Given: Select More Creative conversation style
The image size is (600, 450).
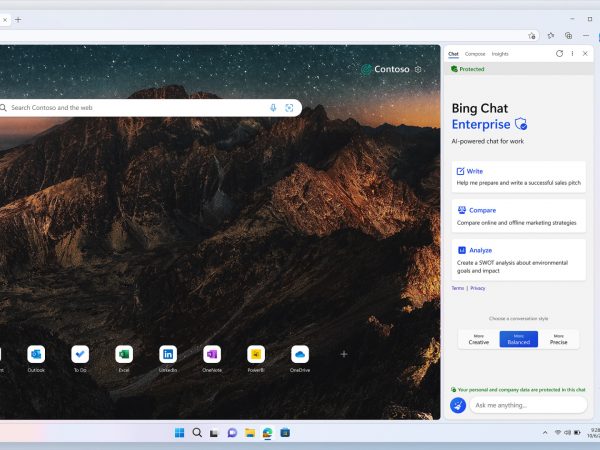Looking at the screenshot, I should point(479,339).
